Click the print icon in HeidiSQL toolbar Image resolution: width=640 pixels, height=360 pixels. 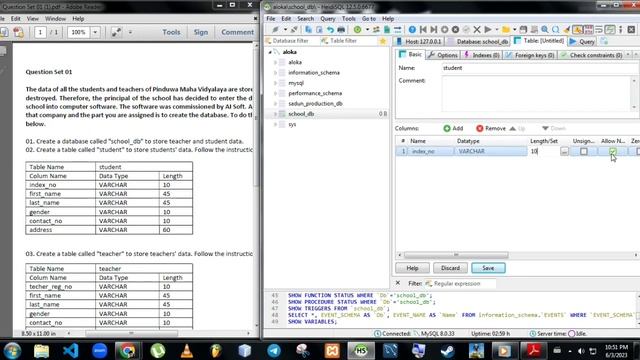(x=341, y=29)
